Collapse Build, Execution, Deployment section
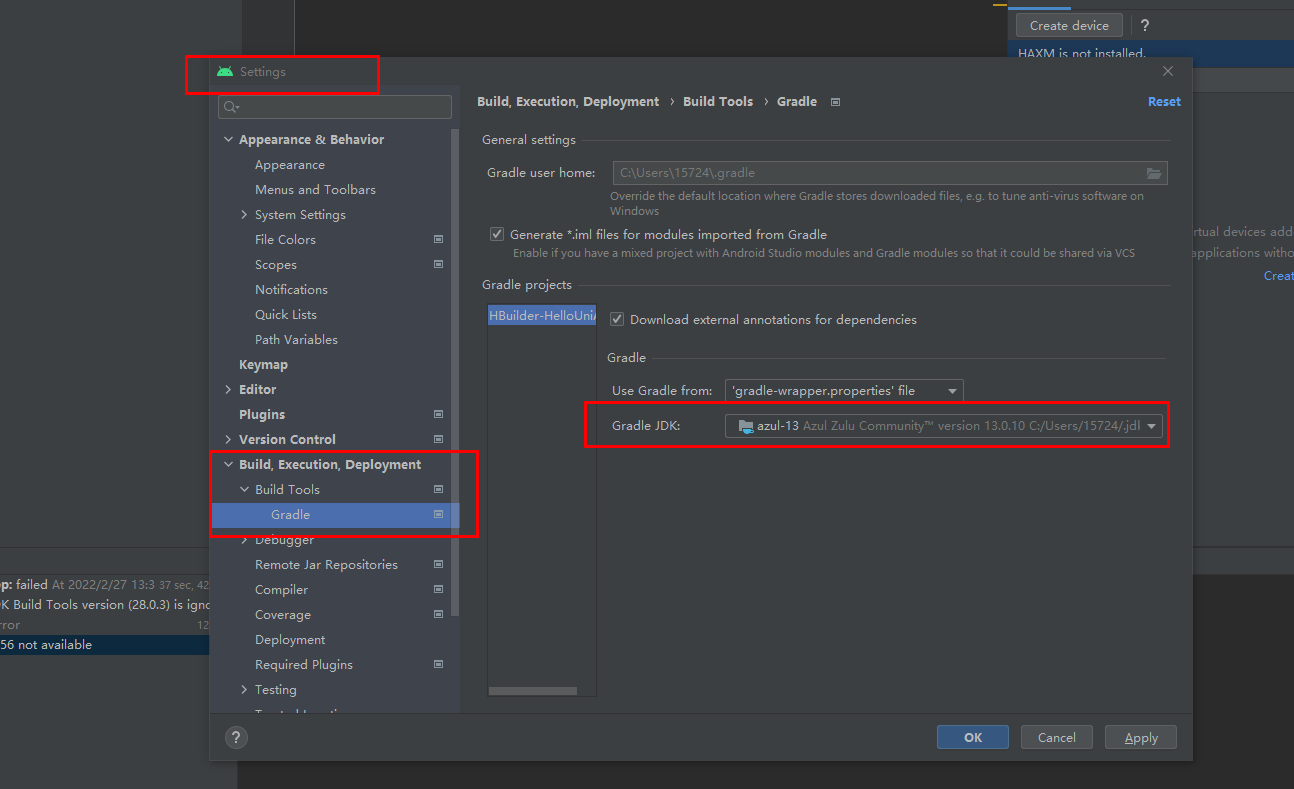1294x789 pixels. pos(229,465)
